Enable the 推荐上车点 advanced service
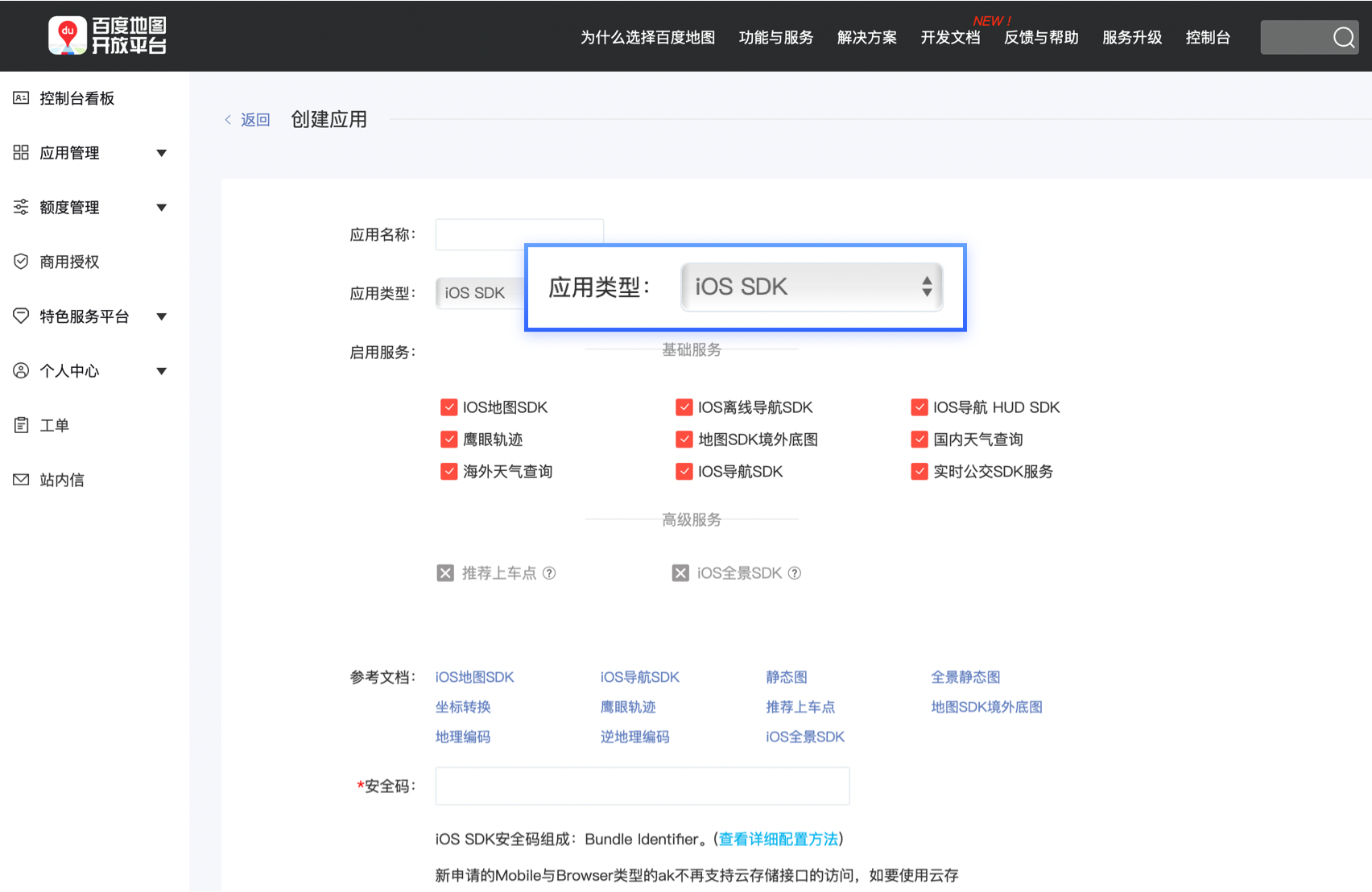Viewport: 1372px width, 892px height. (444, 572)
